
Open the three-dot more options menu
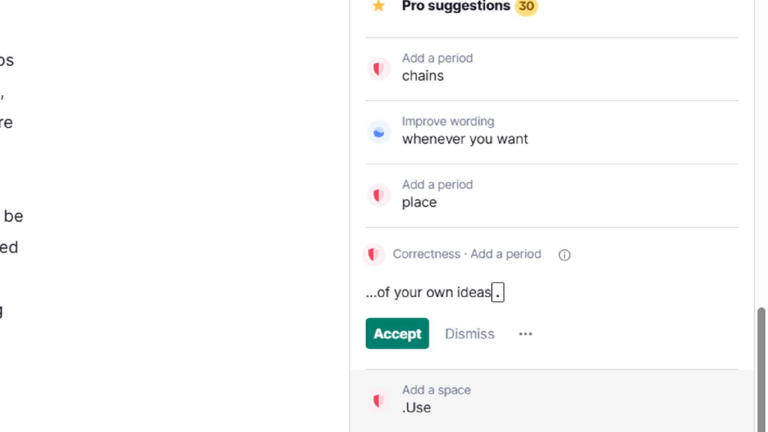click(525, 334)
